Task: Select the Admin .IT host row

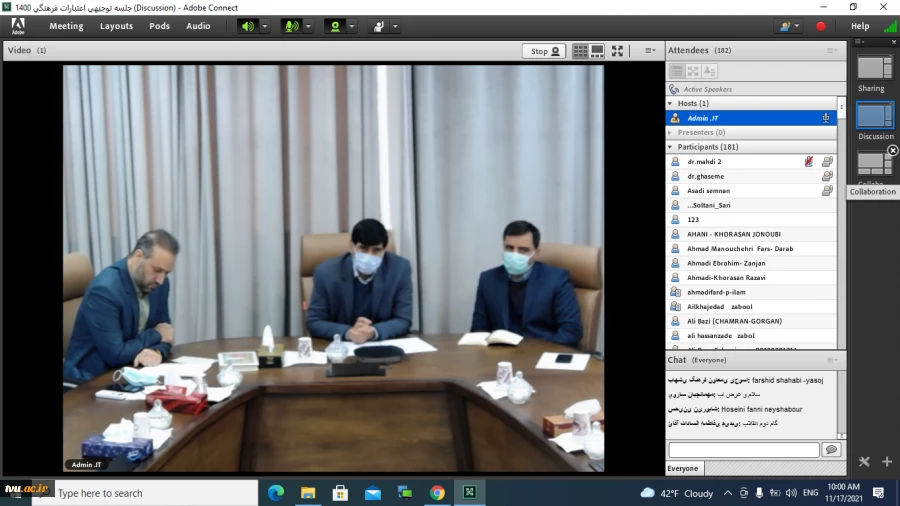Action: pyautogui.click(x=751, y=118)
